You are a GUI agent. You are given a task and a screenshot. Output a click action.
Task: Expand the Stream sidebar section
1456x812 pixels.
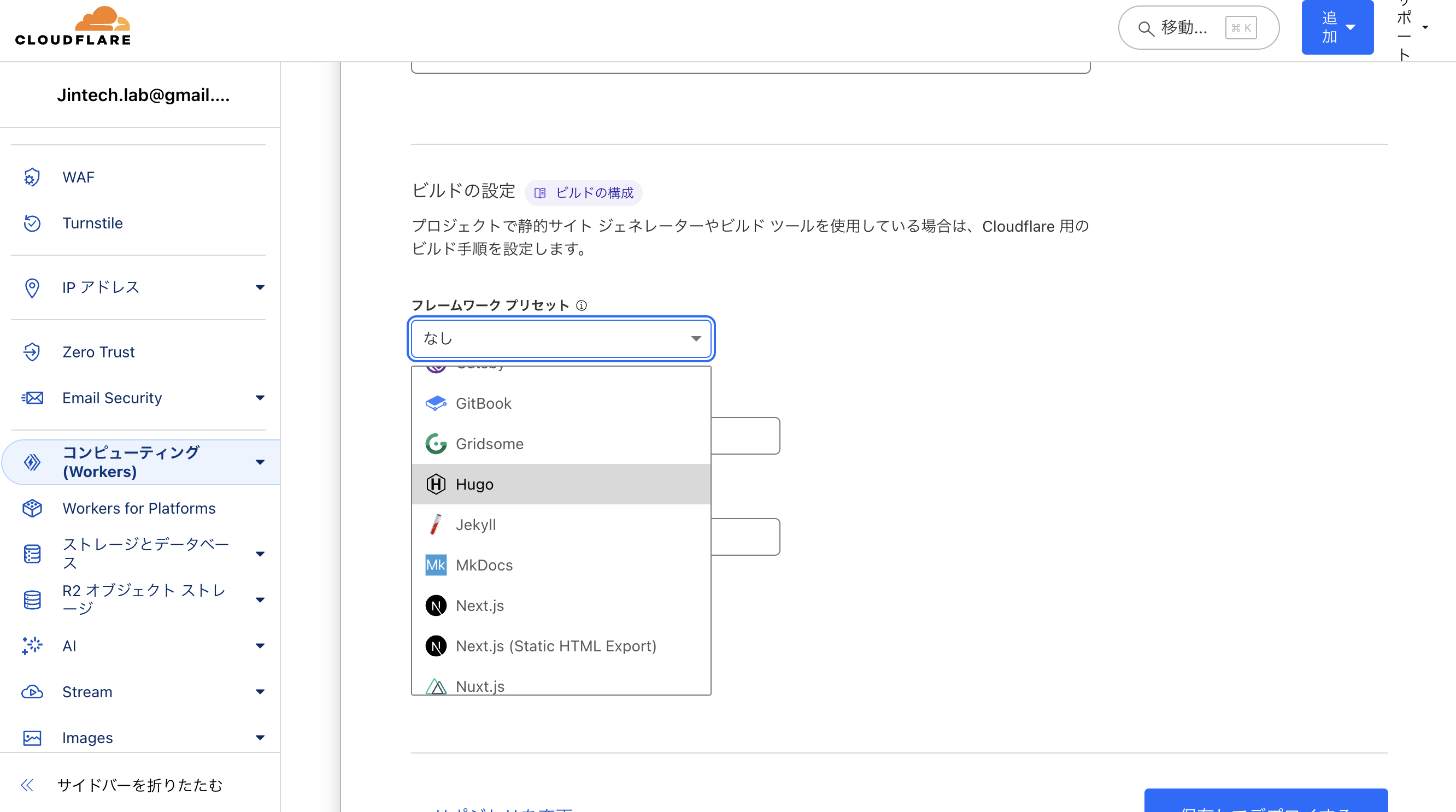(260, 692)
